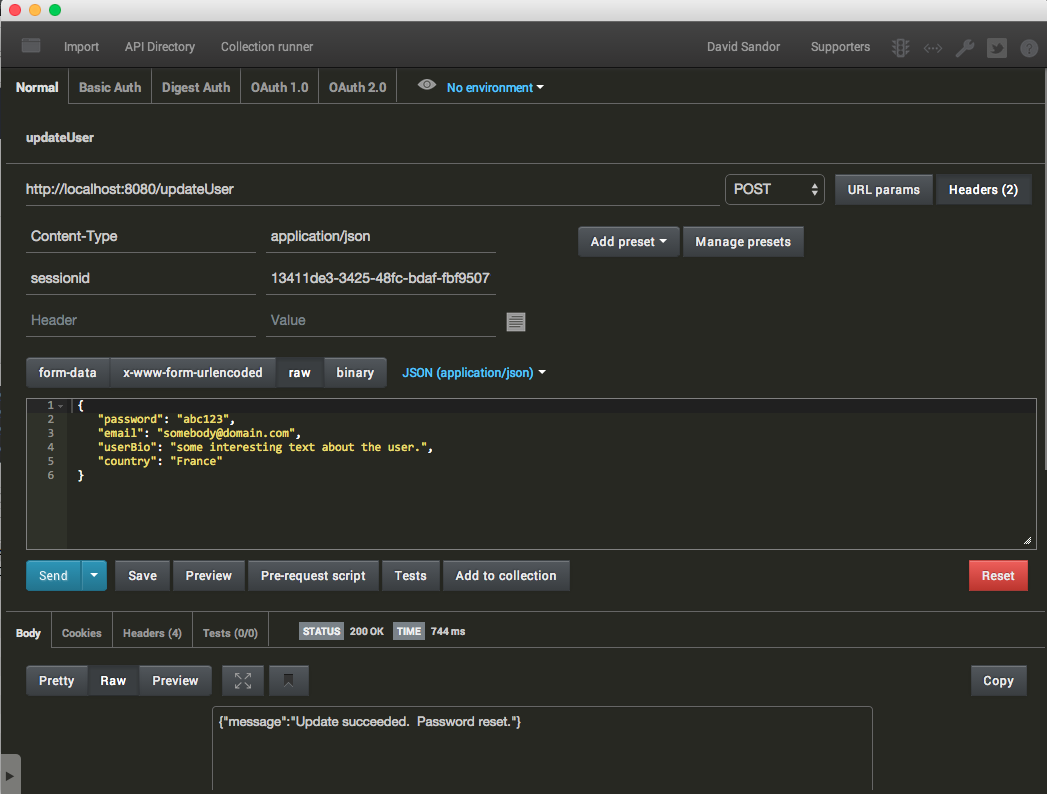This screenshot has width=1047, height=794.
Task: Open the response Headers (4) tab
Action: coord(152,632)
